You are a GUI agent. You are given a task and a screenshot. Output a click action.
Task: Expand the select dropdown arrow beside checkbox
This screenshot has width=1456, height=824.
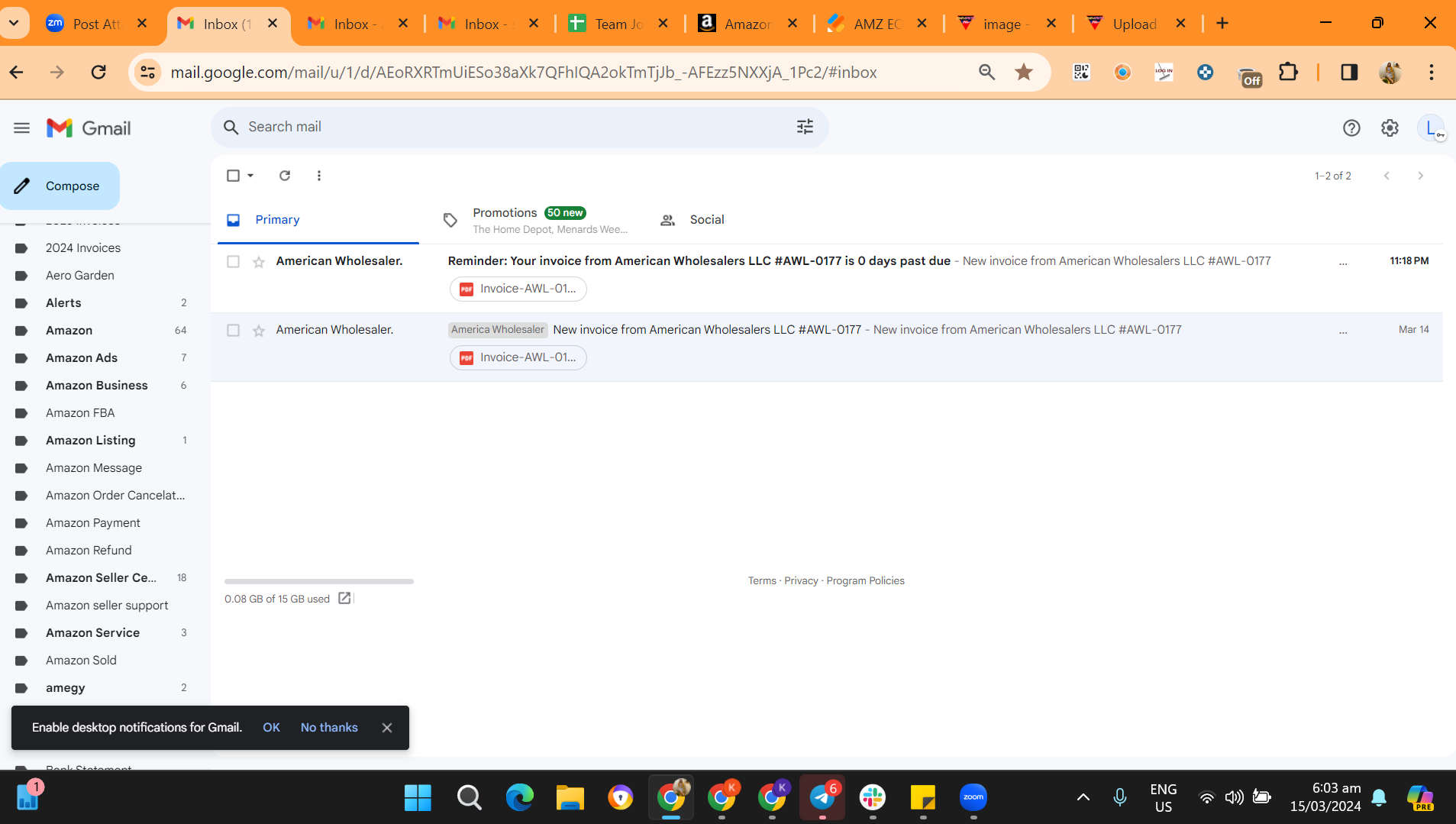[250, 176]
